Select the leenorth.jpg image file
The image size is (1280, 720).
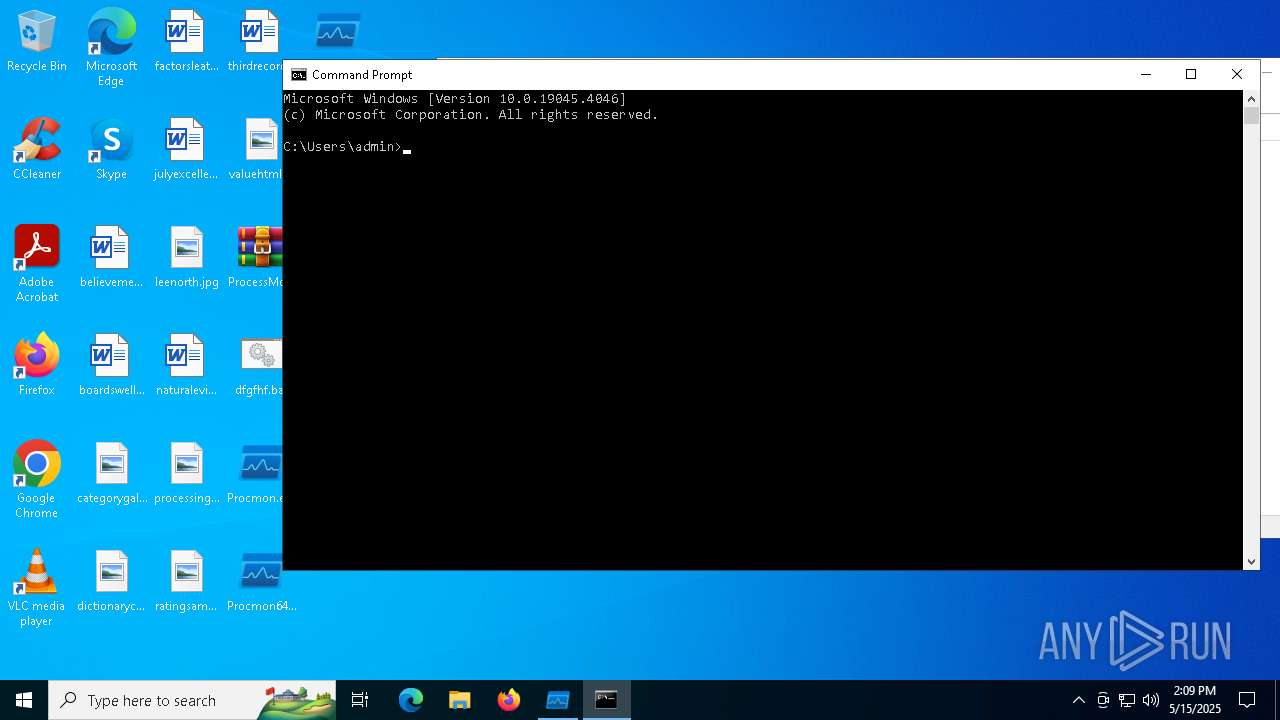[x=186, y=258]
